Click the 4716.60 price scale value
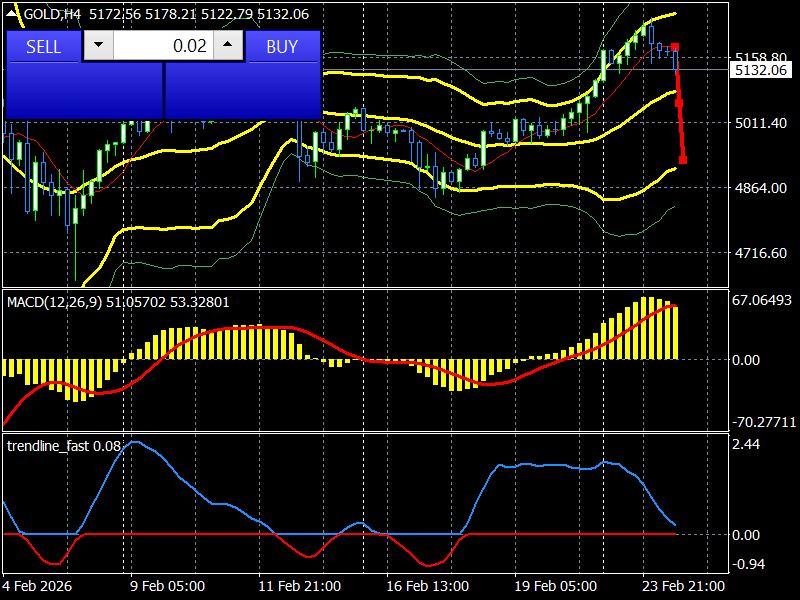This screenshot has height=600, width=800. click(x=761, y=253)
